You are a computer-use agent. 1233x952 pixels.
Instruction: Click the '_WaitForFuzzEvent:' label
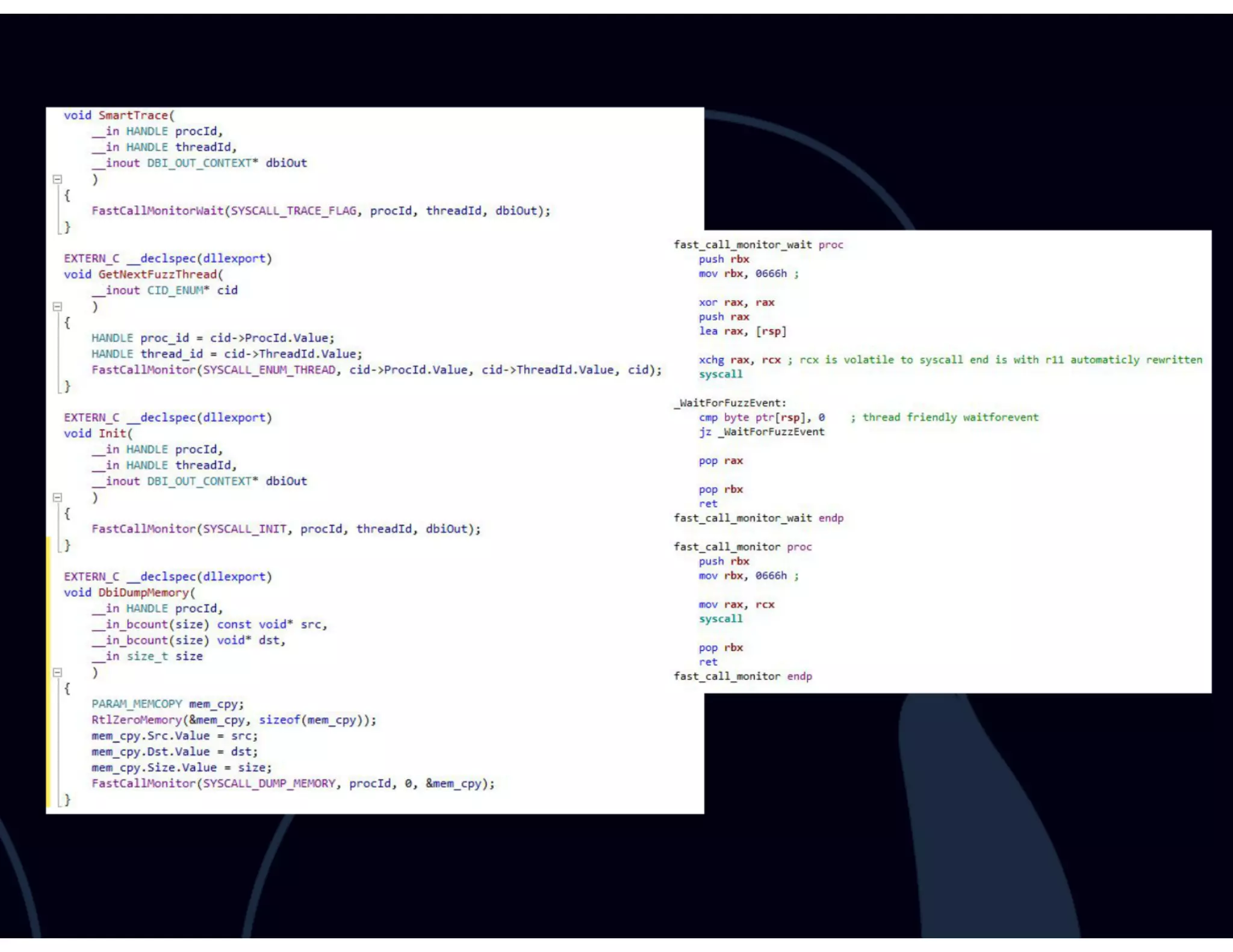coord(730,403)
